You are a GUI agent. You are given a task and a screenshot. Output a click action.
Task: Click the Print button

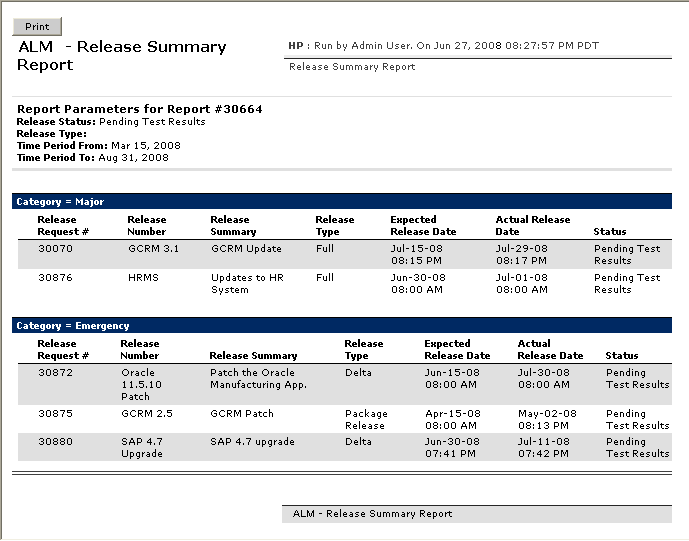click(x=37, y=27)
